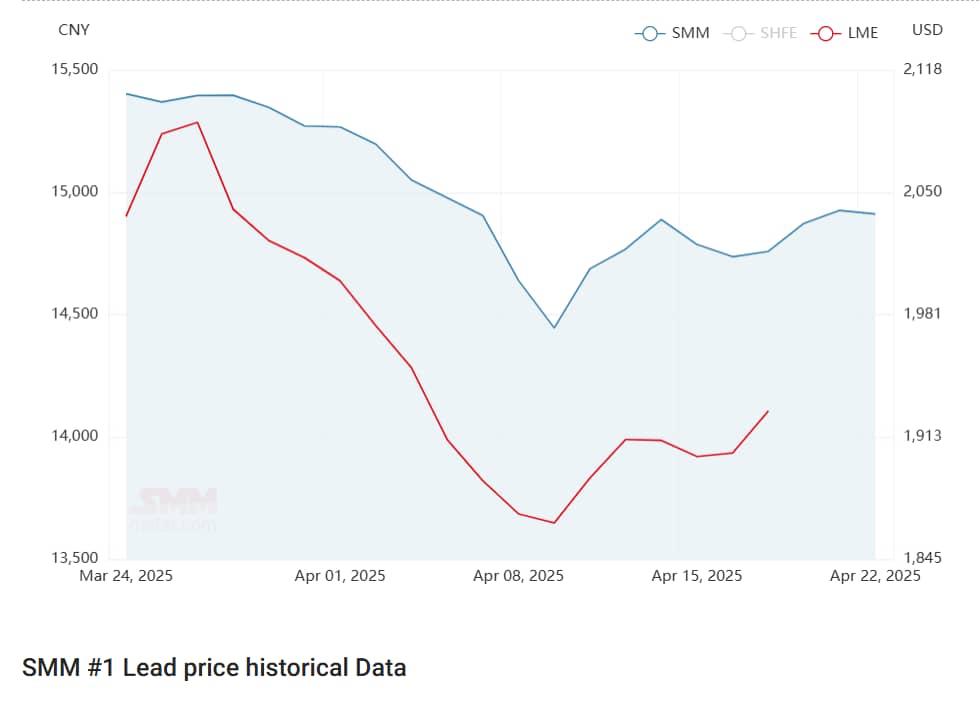The image size is (980, 701).
Task: Click the SMM #1 Lead price historical Data heading
Action: (x=214, y=667)
